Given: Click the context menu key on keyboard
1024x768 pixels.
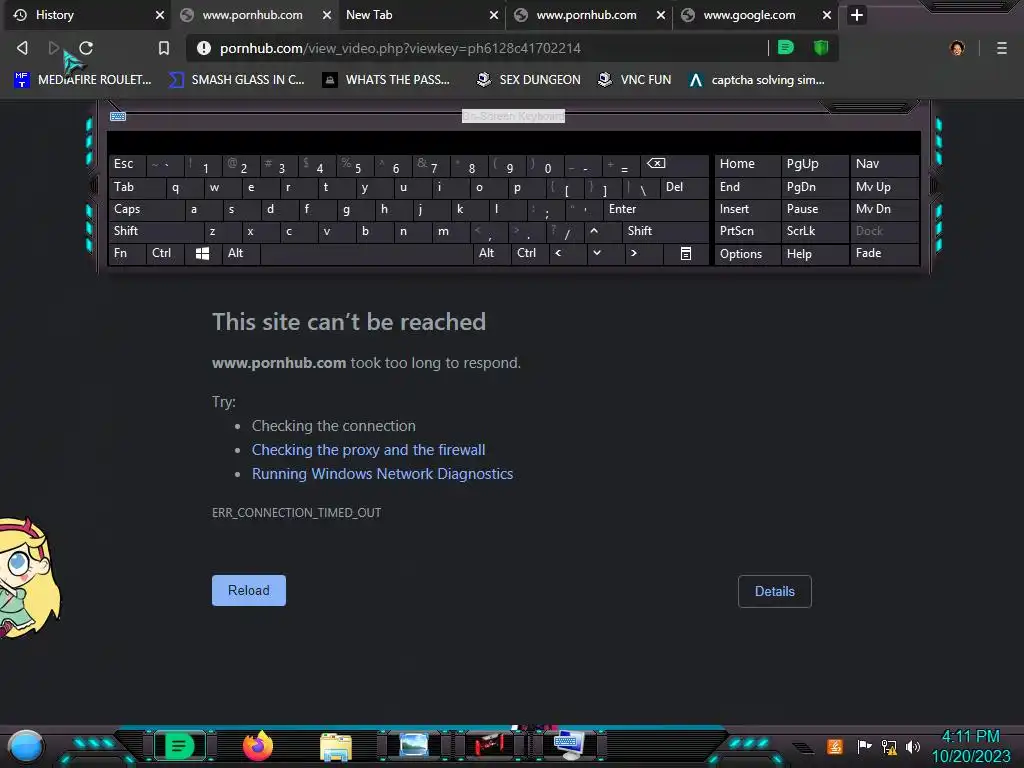Looking at the screenshot, I should pyautogui.click(x=686, y=253).
